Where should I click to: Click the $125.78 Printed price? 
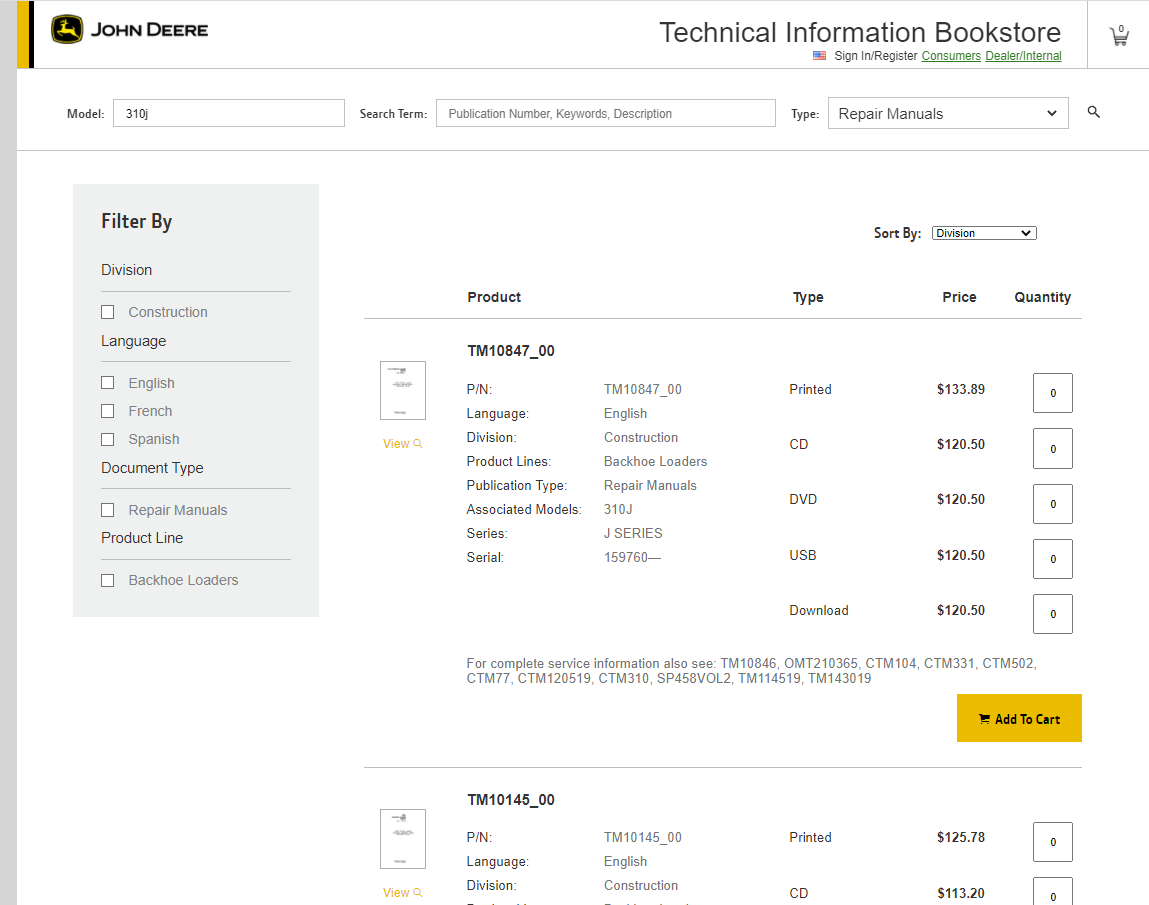pos(961,837)
